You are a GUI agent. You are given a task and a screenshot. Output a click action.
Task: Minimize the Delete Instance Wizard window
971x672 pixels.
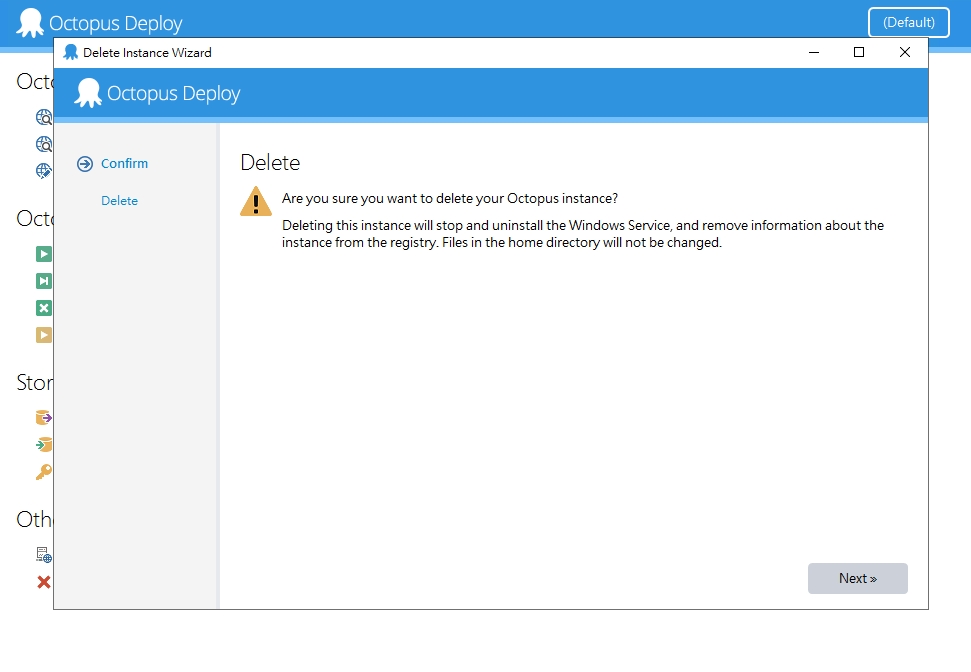(x=814, y=53)
